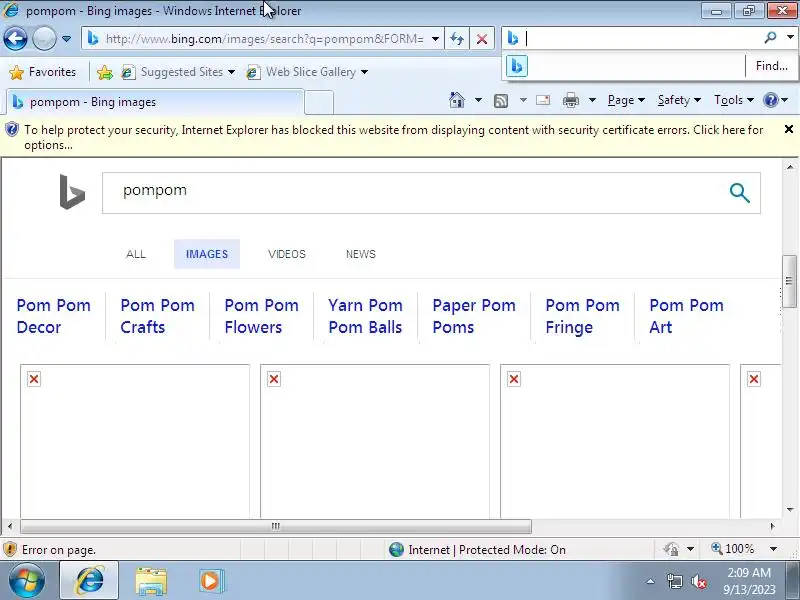This screenshot has height=600, width=800.
Task: Switch to the ALL results tab
Action: [x=136, y=254]
